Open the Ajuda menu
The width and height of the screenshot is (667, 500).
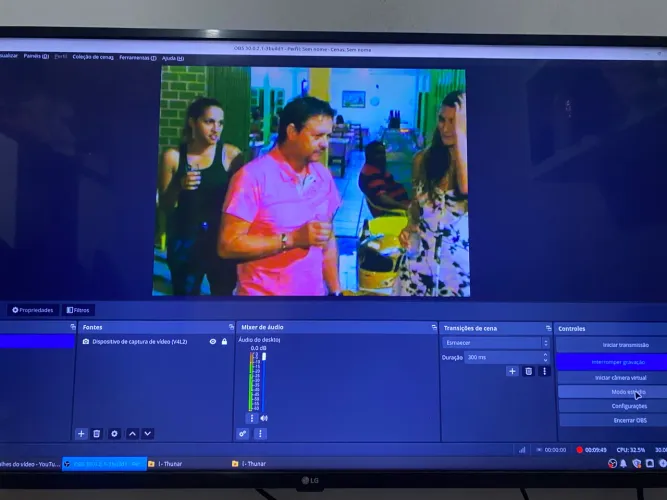point(173,58)
